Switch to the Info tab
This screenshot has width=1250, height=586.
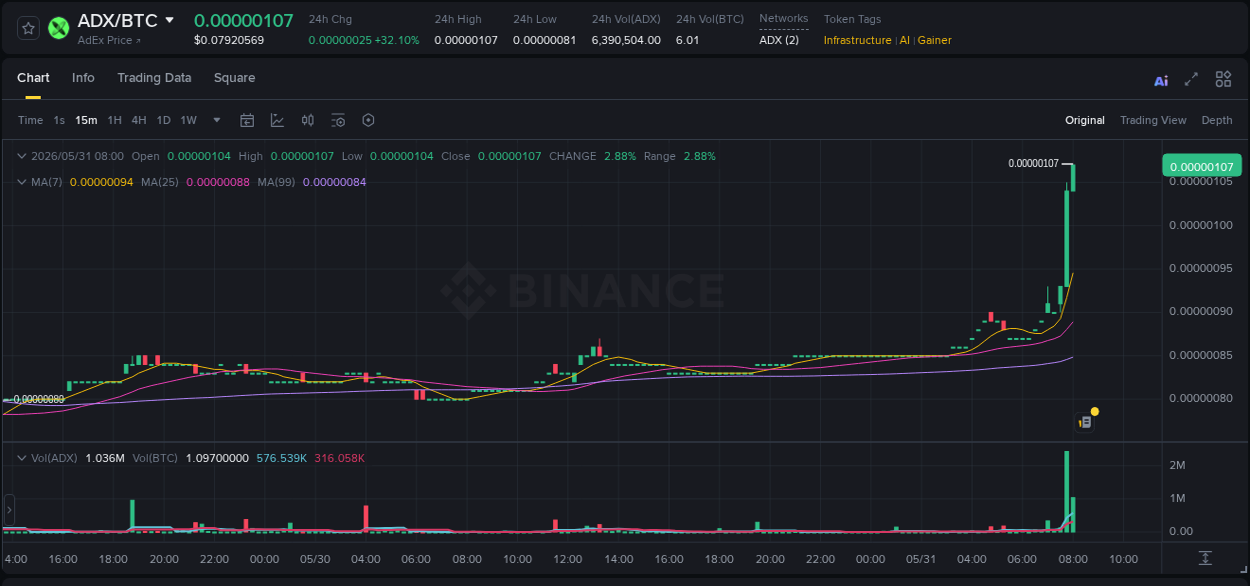(83, 78)
